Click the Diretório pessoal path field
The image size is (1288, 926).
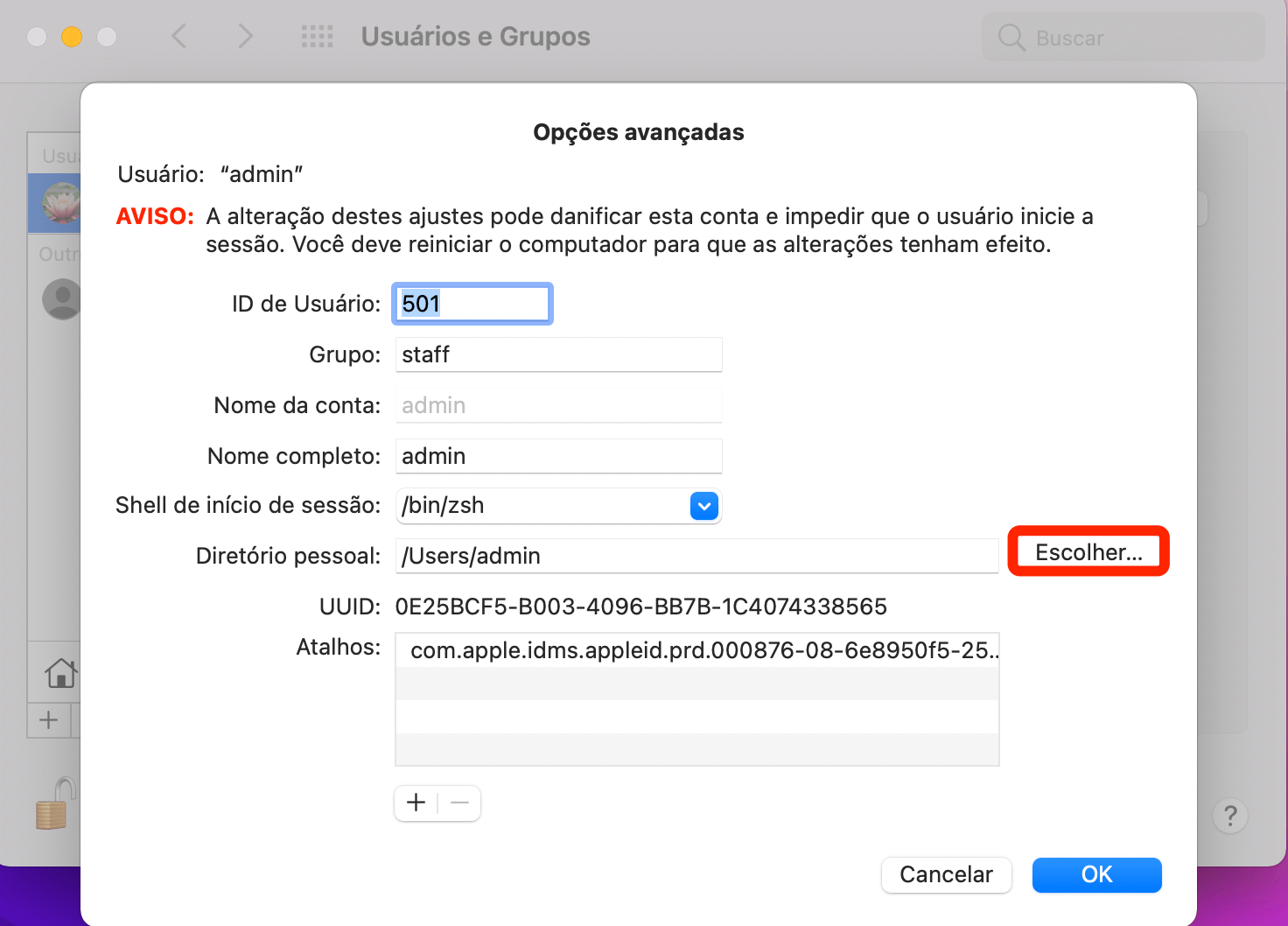coord(696,556)
